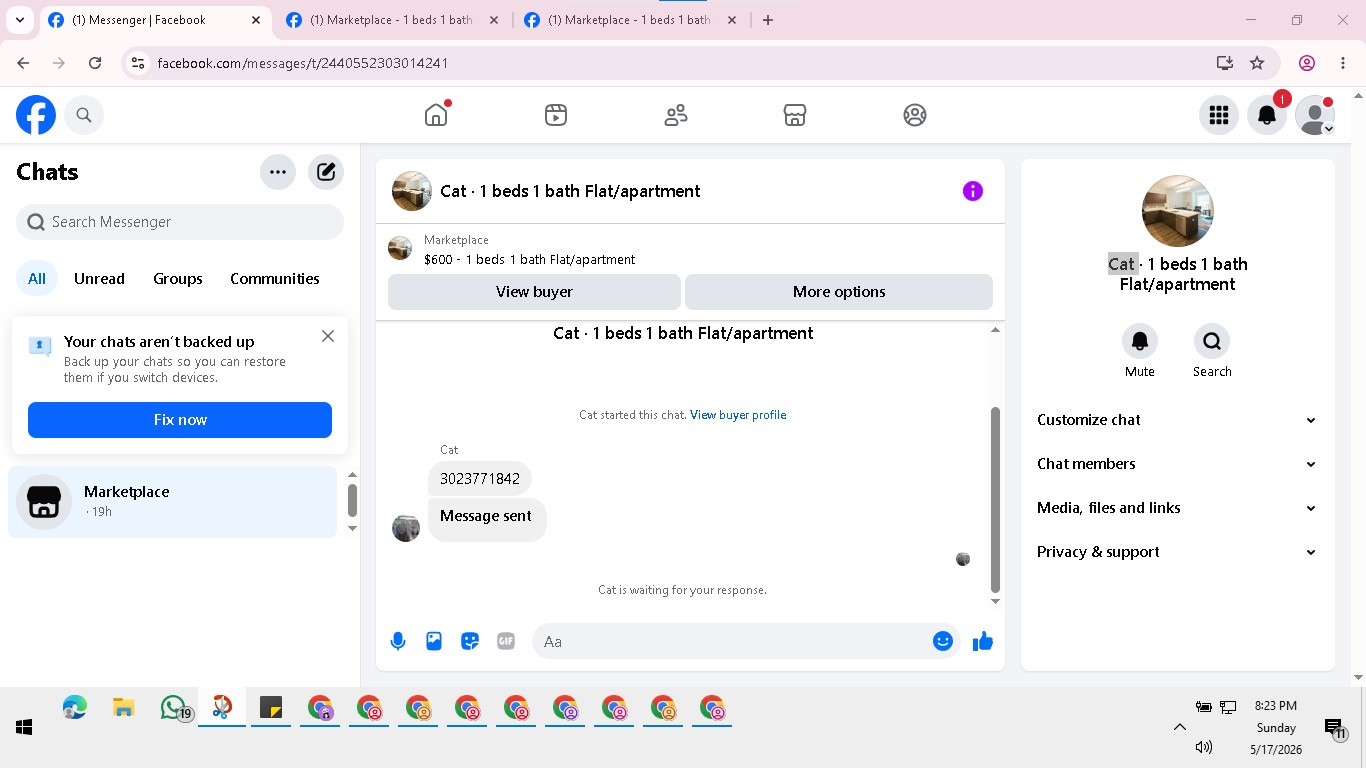Open the browser tab search dropdown
Viewport: 1366px width, 768px height.
(x=20, y=20)
